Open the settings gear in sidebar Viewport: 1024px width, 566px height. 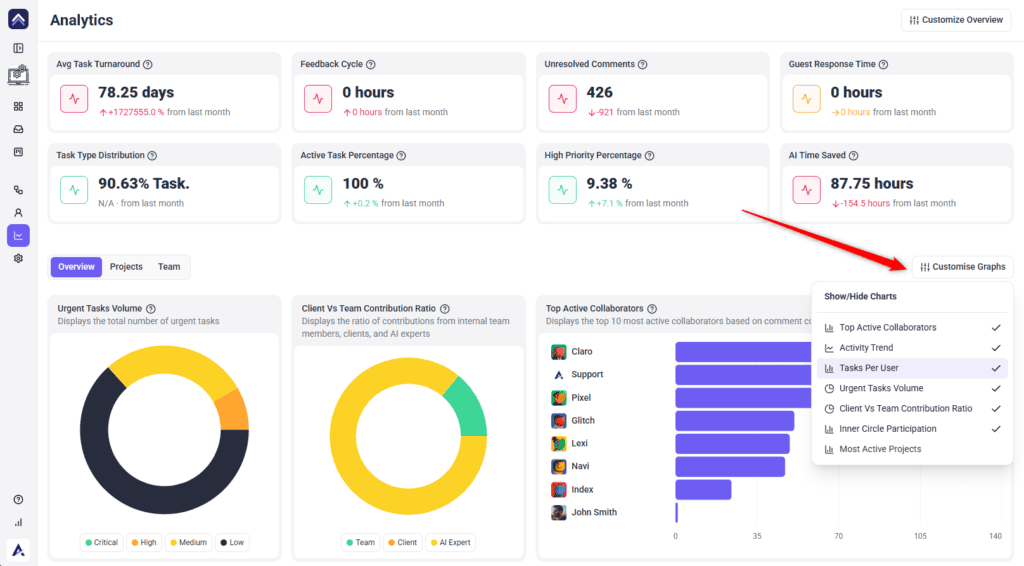[18, 259]
